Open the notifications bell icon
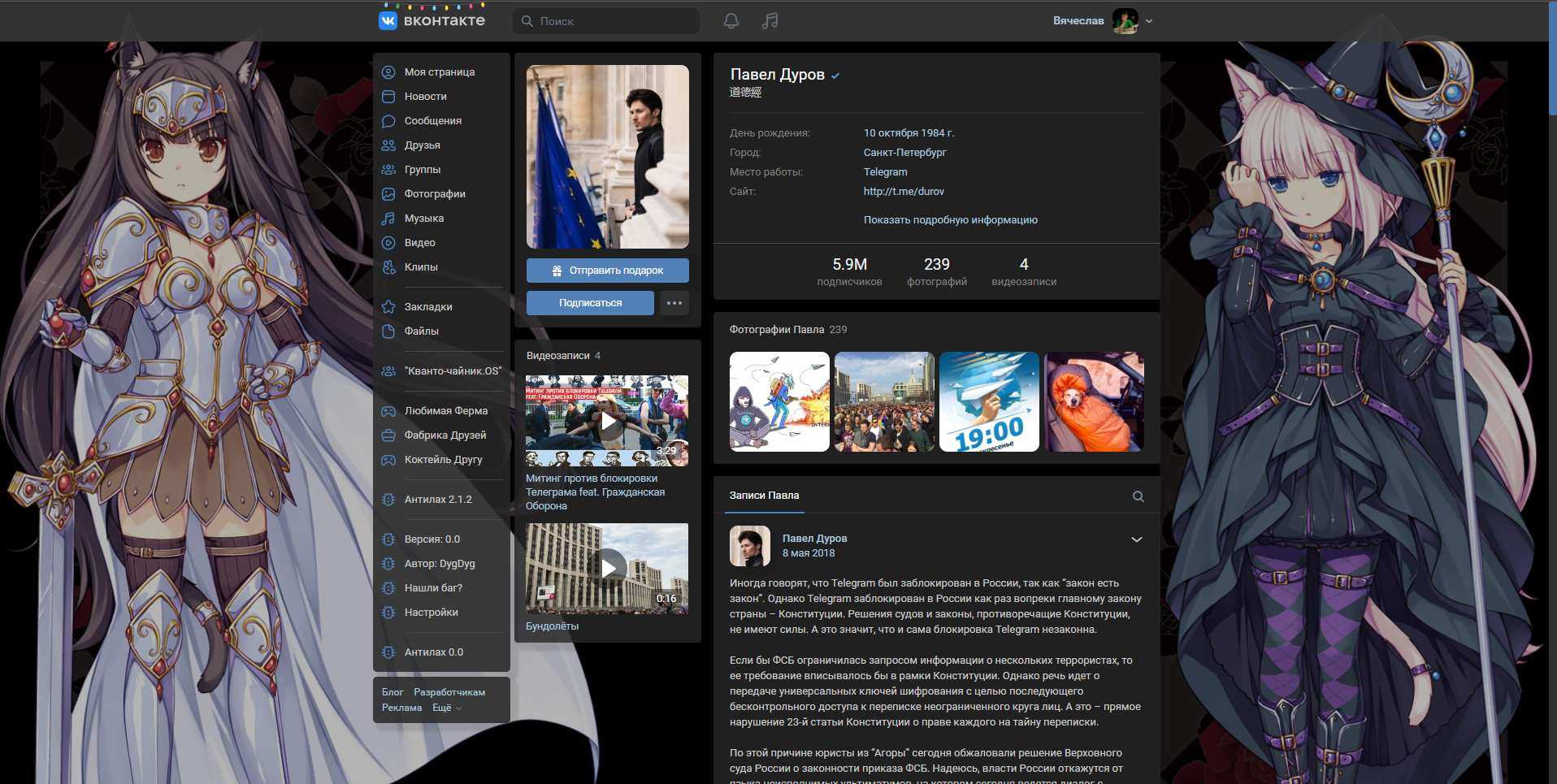Viewport: 1557px width, 784px height. click(x=731, y=21)
